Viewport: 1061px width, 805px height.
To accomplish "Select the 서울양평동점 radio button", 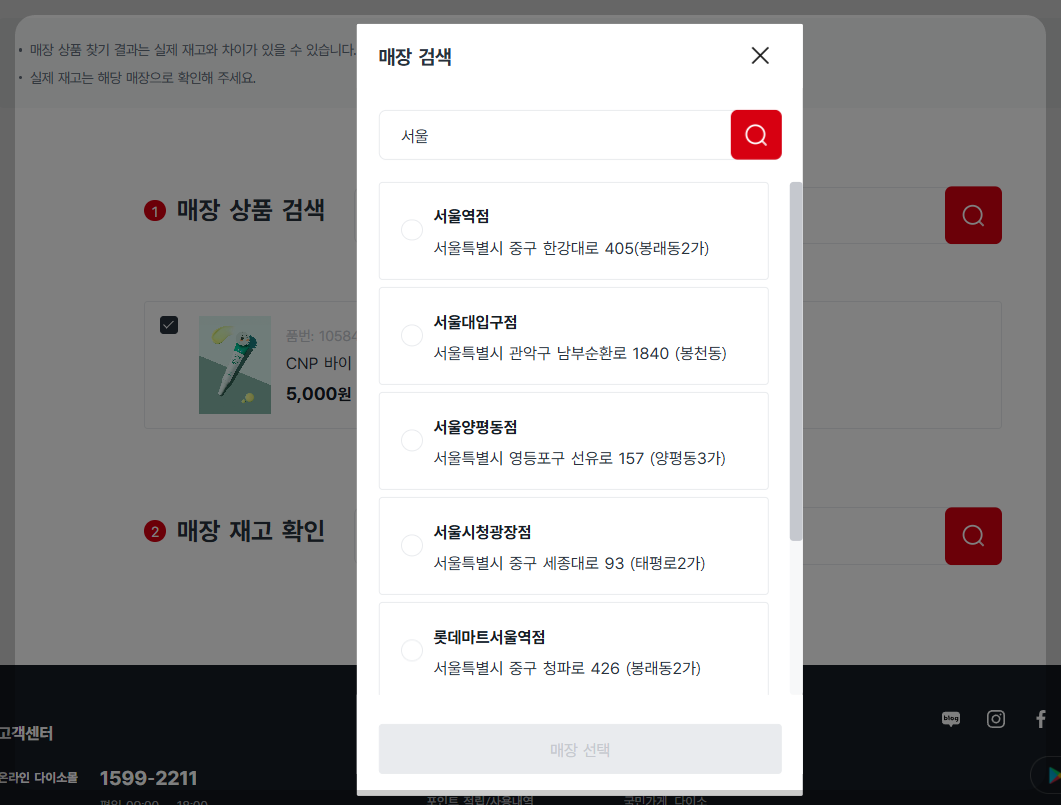I will pos(411,440).
